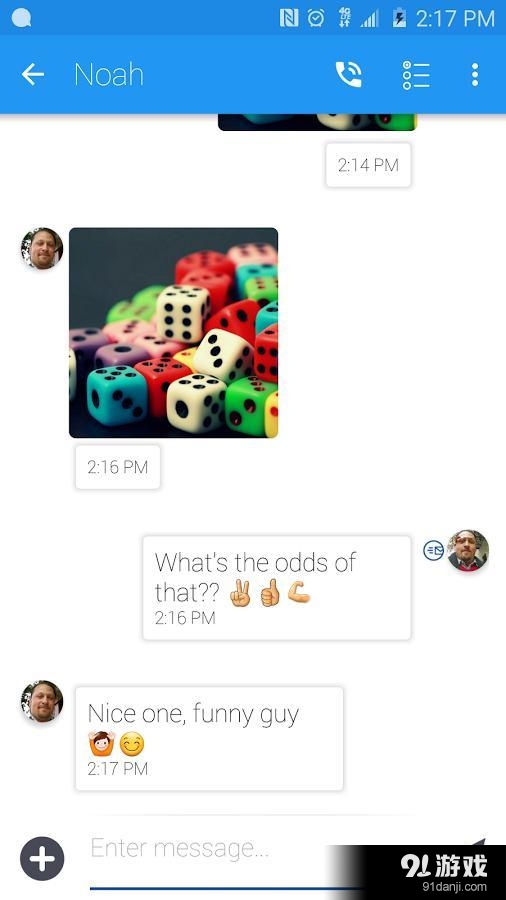Tap the Noah contact name in header
Viewport: 506px width, 900px height.
coord(109,75)
